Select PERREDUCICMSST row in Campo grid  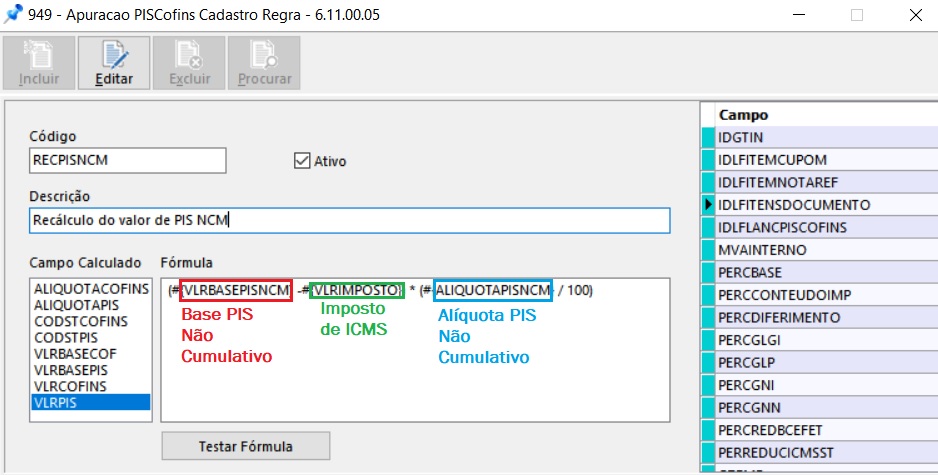tap(826, 452)
